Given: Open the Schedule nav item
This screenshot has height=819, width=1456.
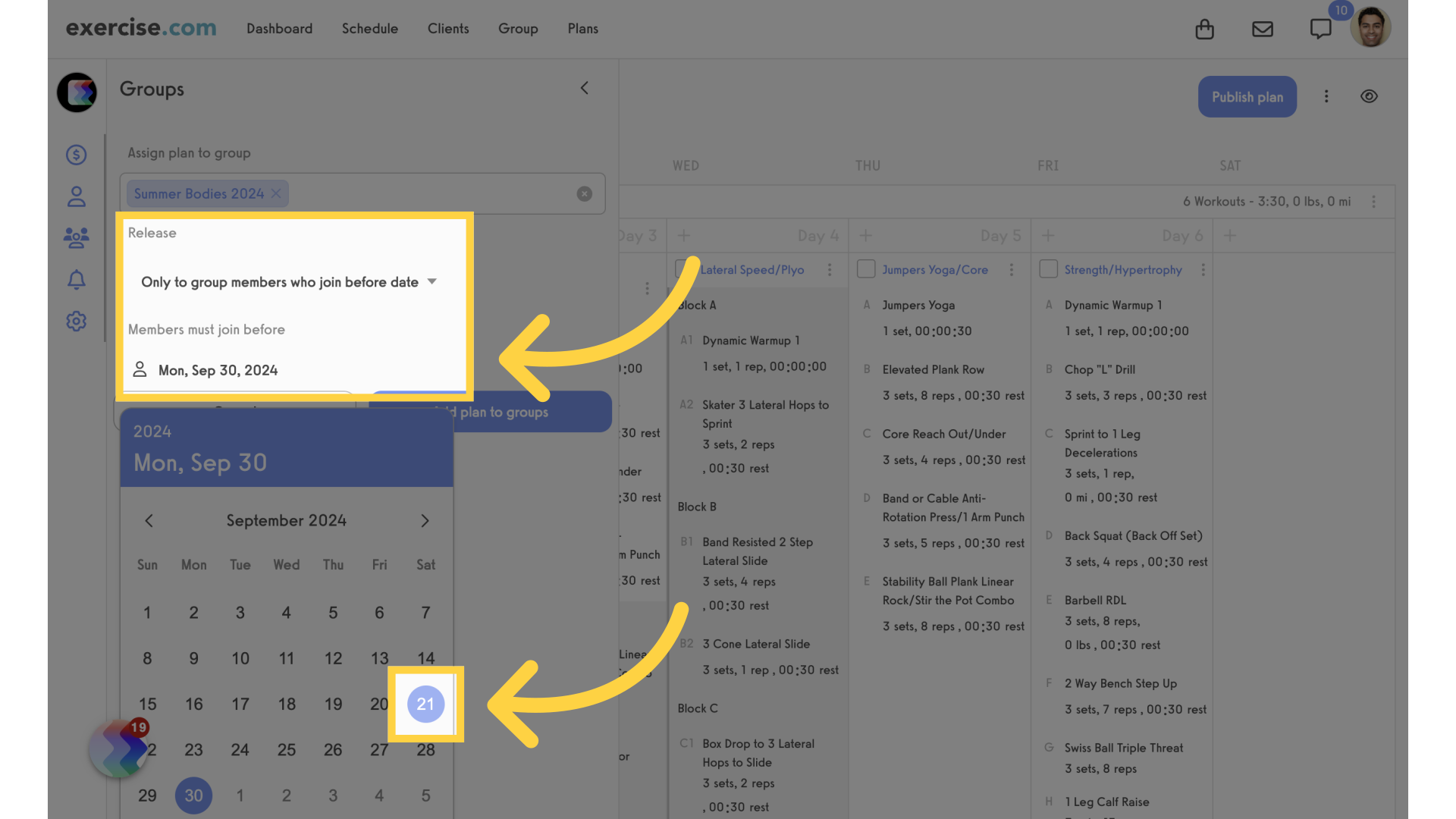Looking at the screenshot, I should tap(369, 28).
